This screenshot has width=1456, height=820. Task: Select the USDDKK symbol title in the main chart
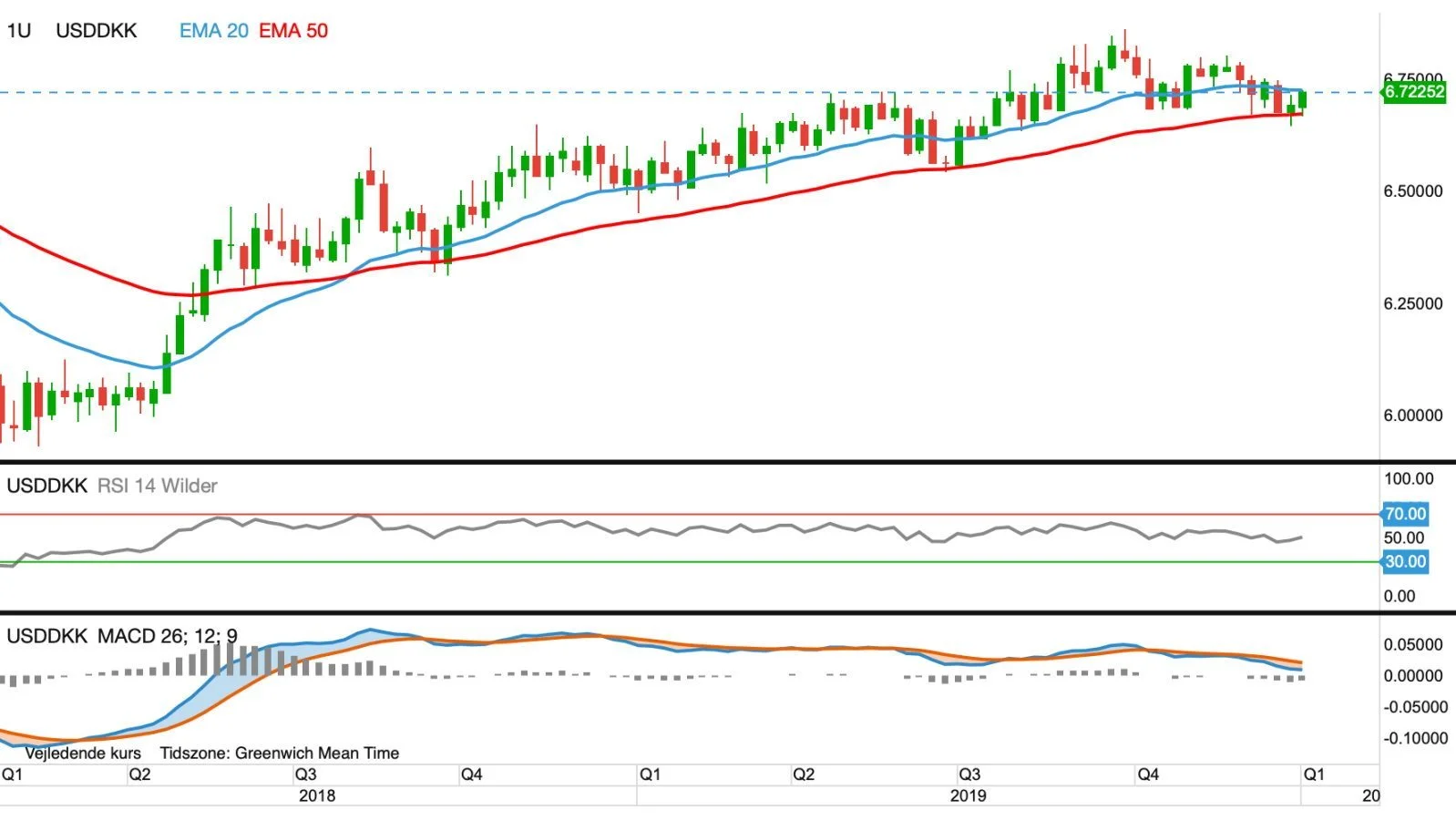(x=97, y=31)
